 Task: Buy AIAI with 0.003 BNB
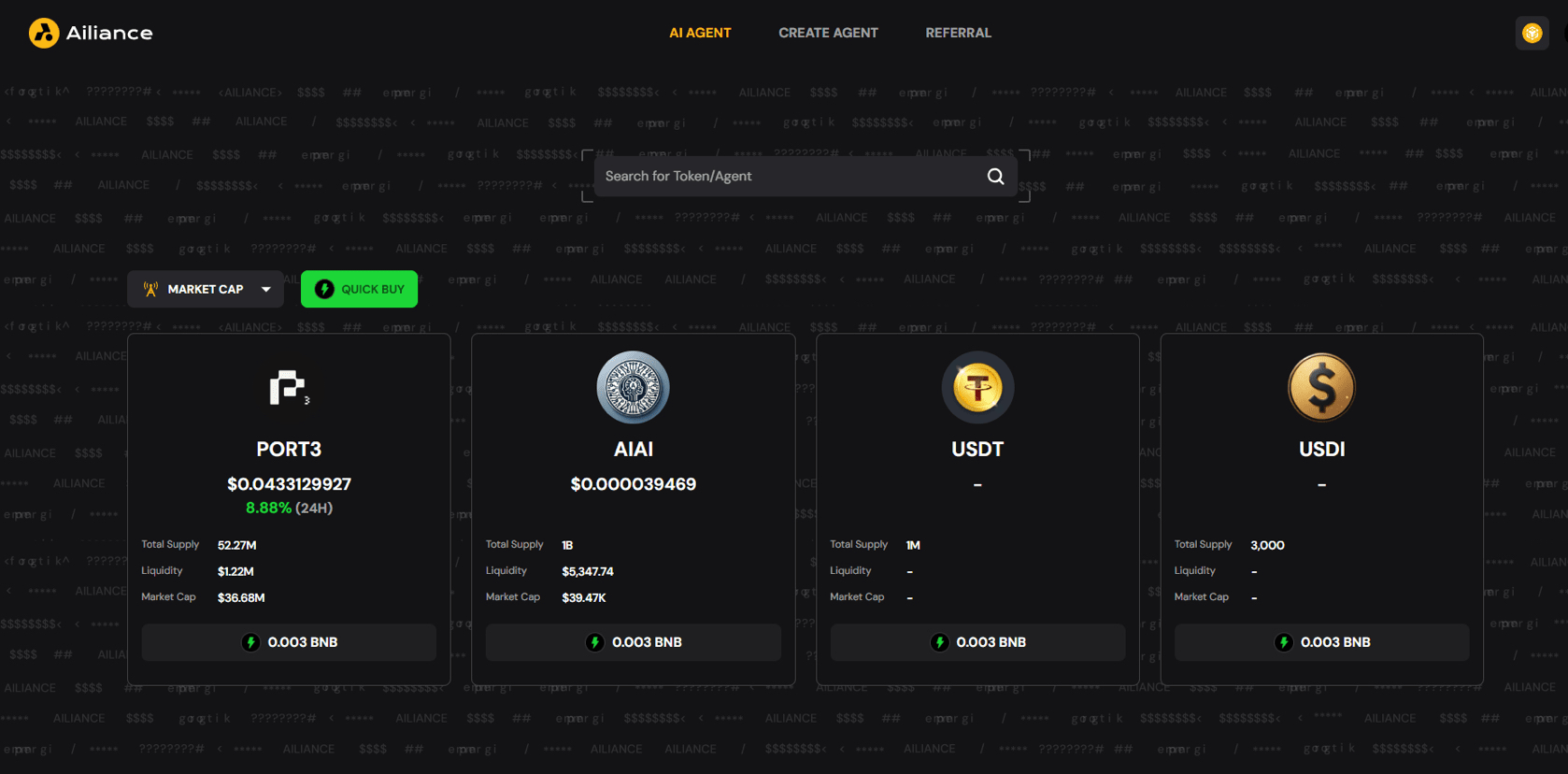click(634, 642)
